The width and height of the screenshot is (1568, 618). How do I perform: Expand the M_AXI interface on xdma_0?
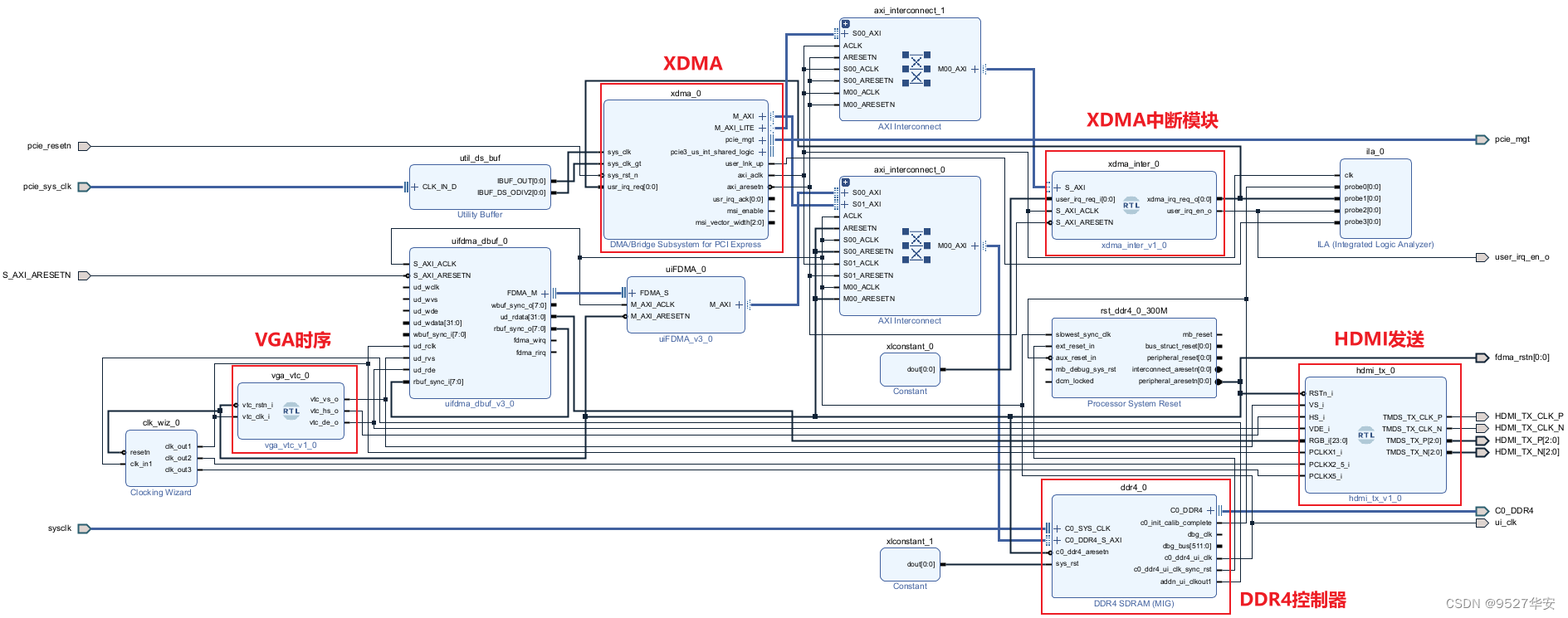[x=762, y=116]
